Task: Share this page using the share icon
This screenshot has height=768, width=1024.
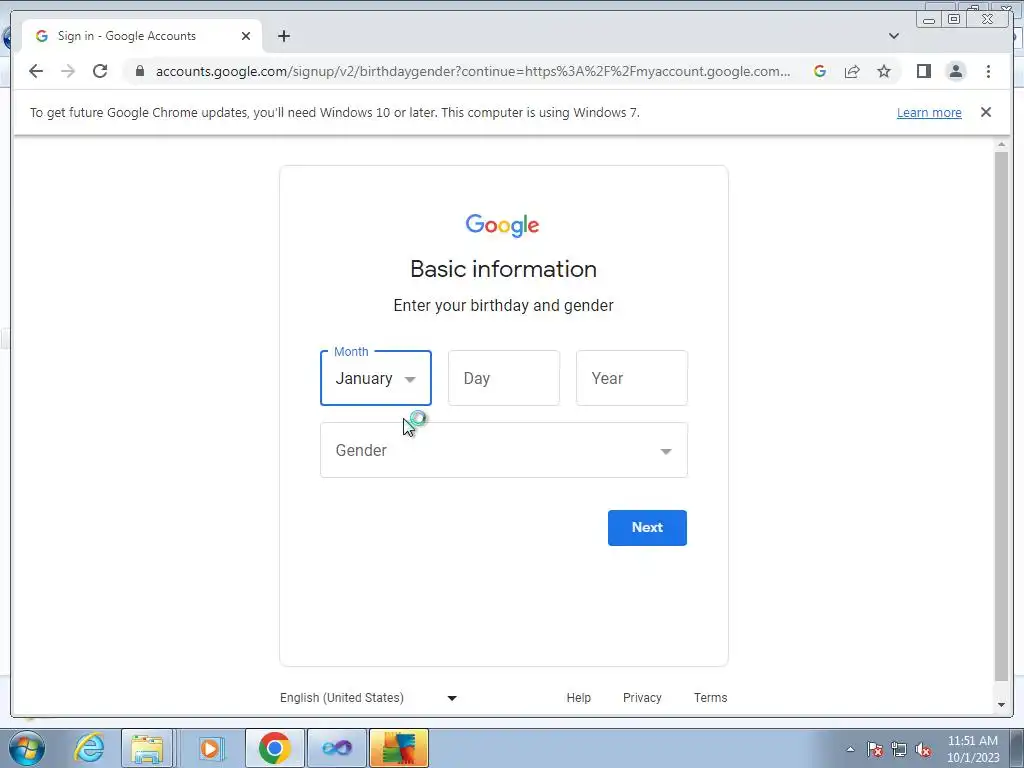Action: coord(852,71)
